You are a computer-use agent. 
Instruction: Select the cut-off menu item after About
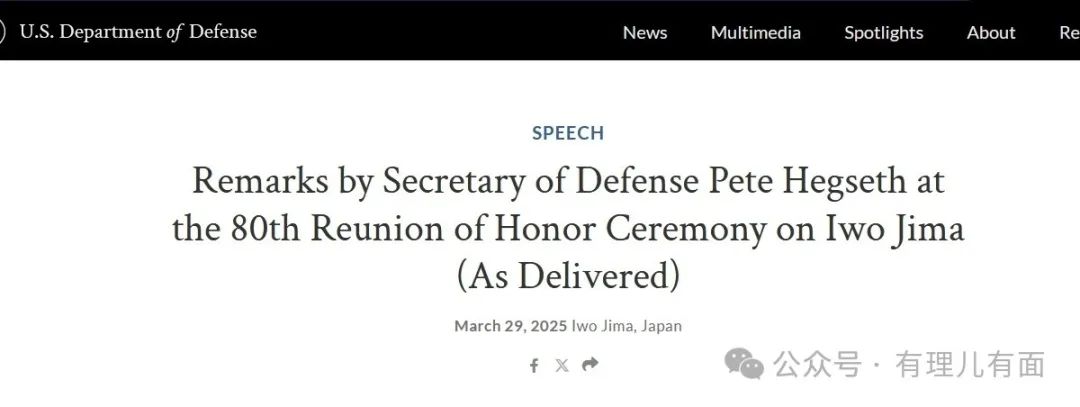point(1069,32)
